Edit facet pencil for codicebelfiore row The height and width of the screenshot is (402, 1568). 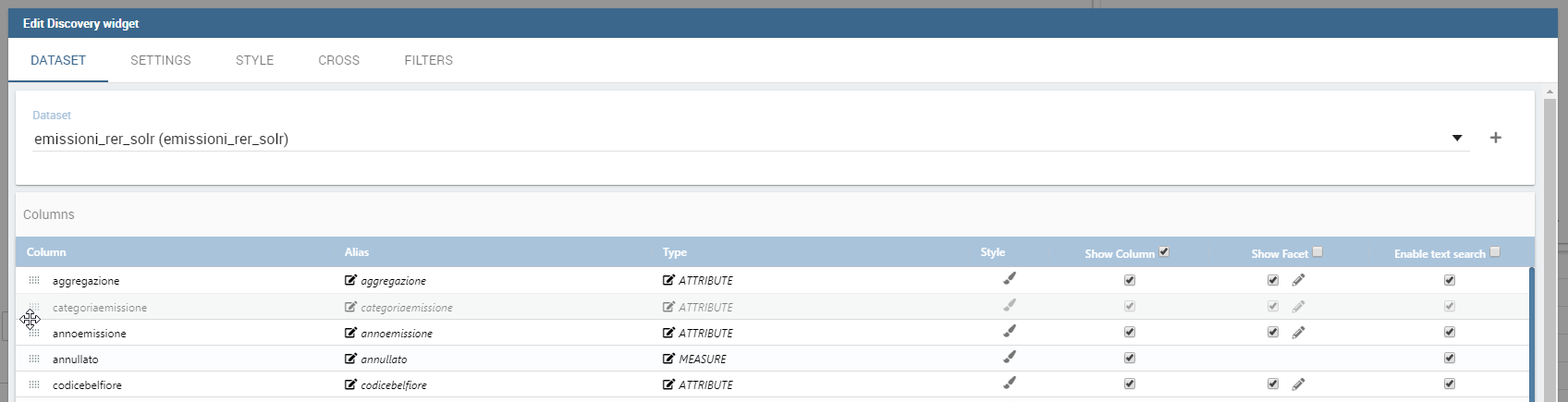coord(1298,384)
